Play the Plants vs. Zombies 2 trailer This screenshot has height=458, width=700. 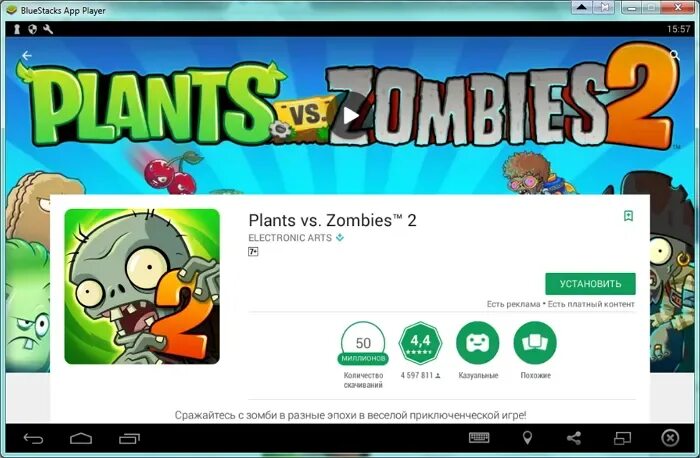pos(350,116)
